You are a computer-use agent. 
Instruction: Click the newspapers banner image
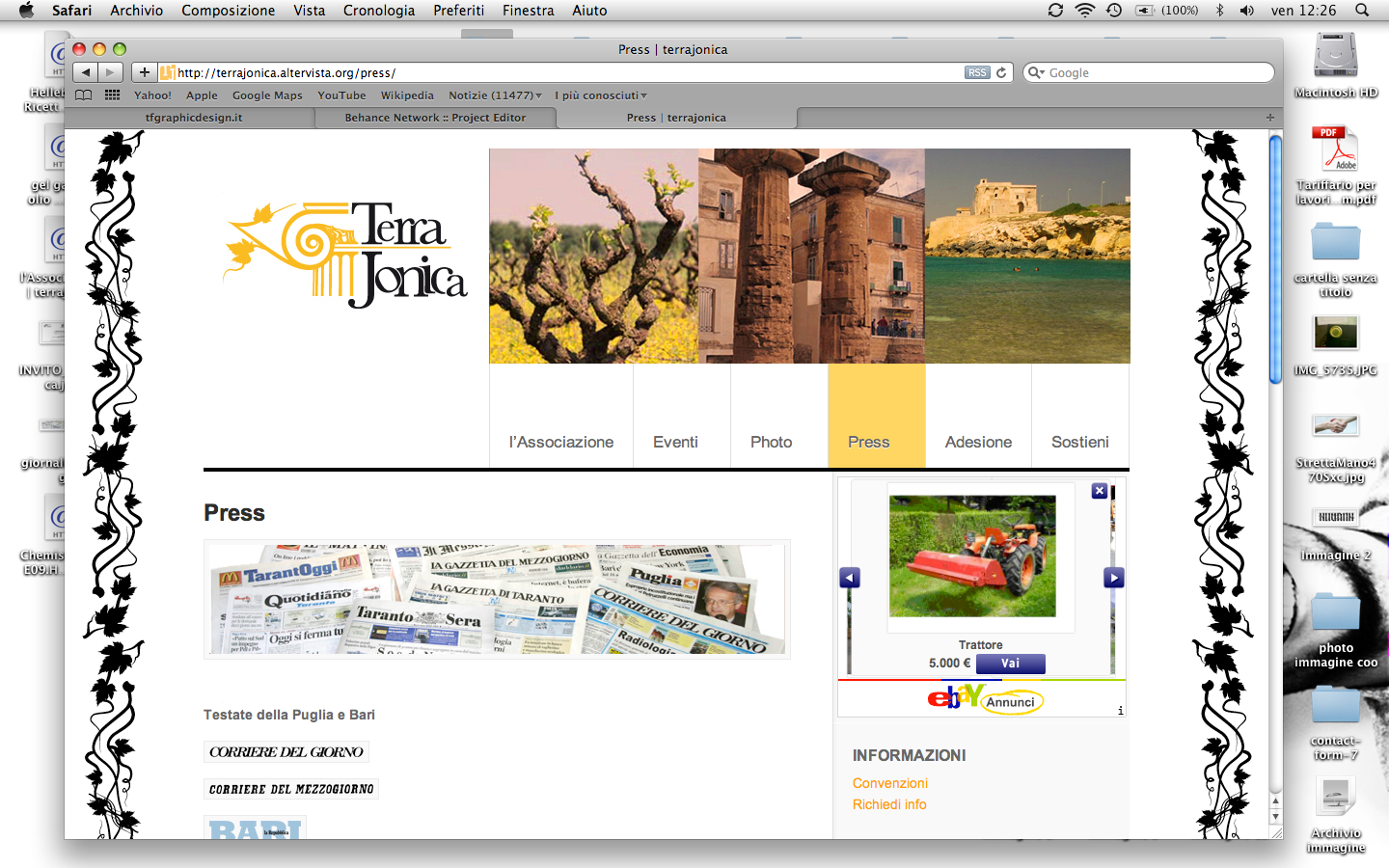497,599
